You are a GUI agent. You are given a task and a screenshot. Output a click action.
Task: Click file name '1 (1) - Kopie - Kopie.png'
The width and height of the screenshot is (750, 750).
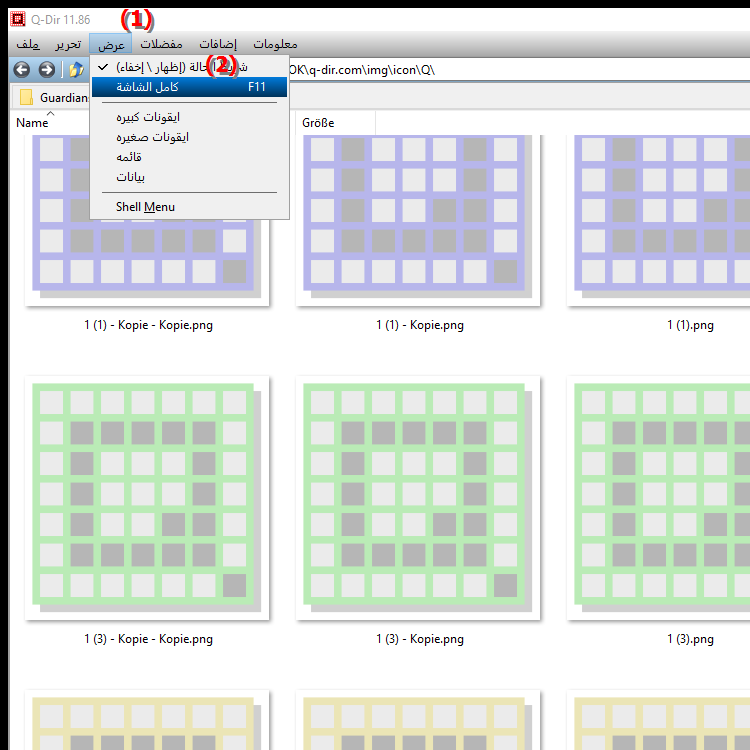pos(148,325)
